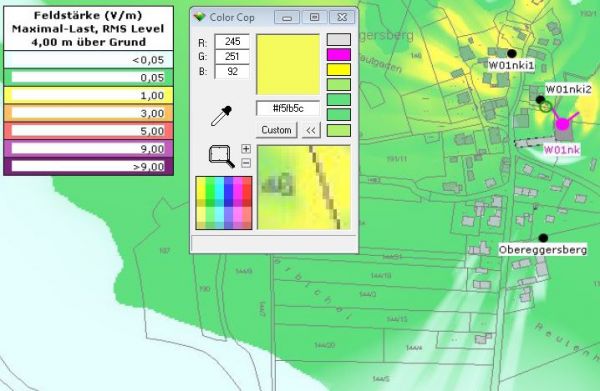Click the B value field 92
This screenshot has height=391, width=600.
pos(232,72)
